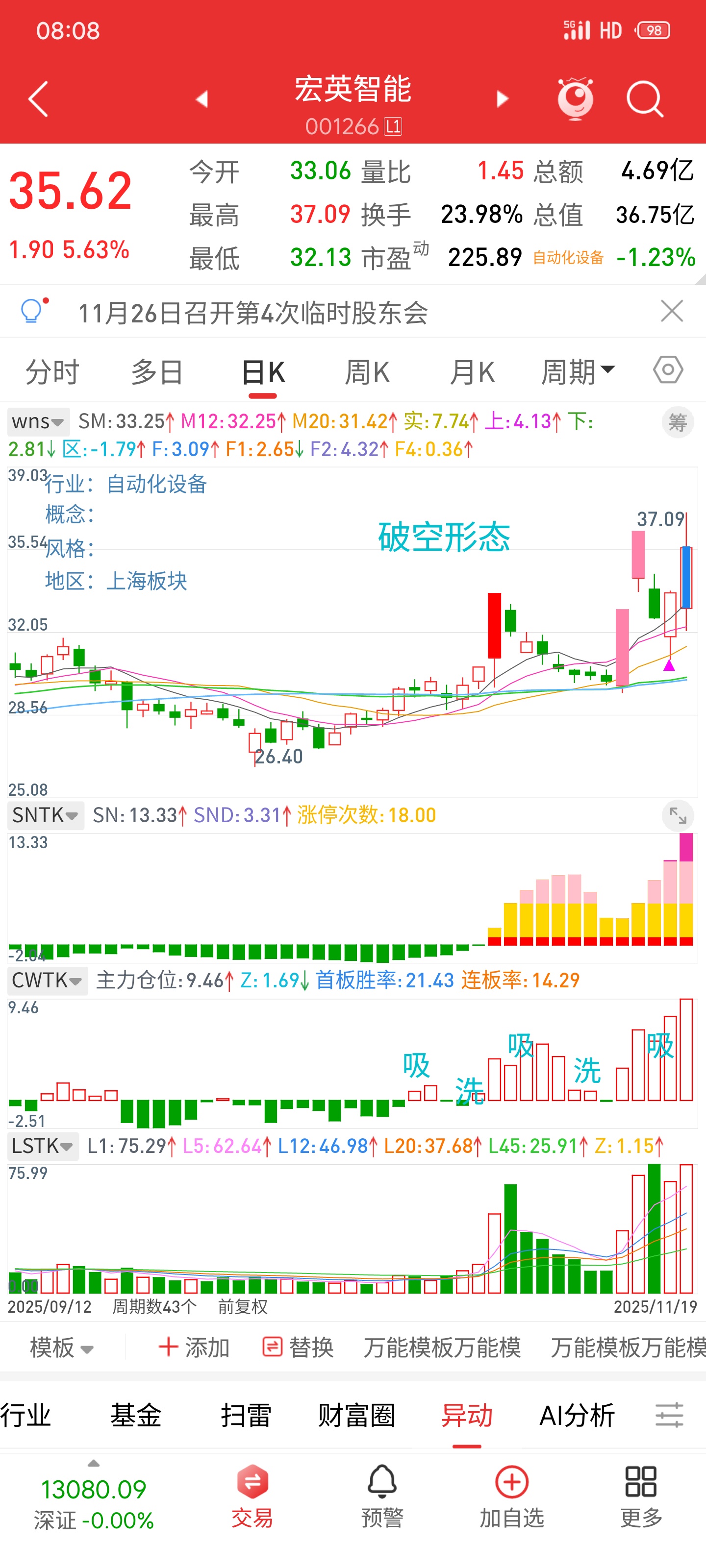706x1568 pixels.
Task: Tap the 地区: 上海板块 label
Action: pyautogui.click(x=116, y=580)
